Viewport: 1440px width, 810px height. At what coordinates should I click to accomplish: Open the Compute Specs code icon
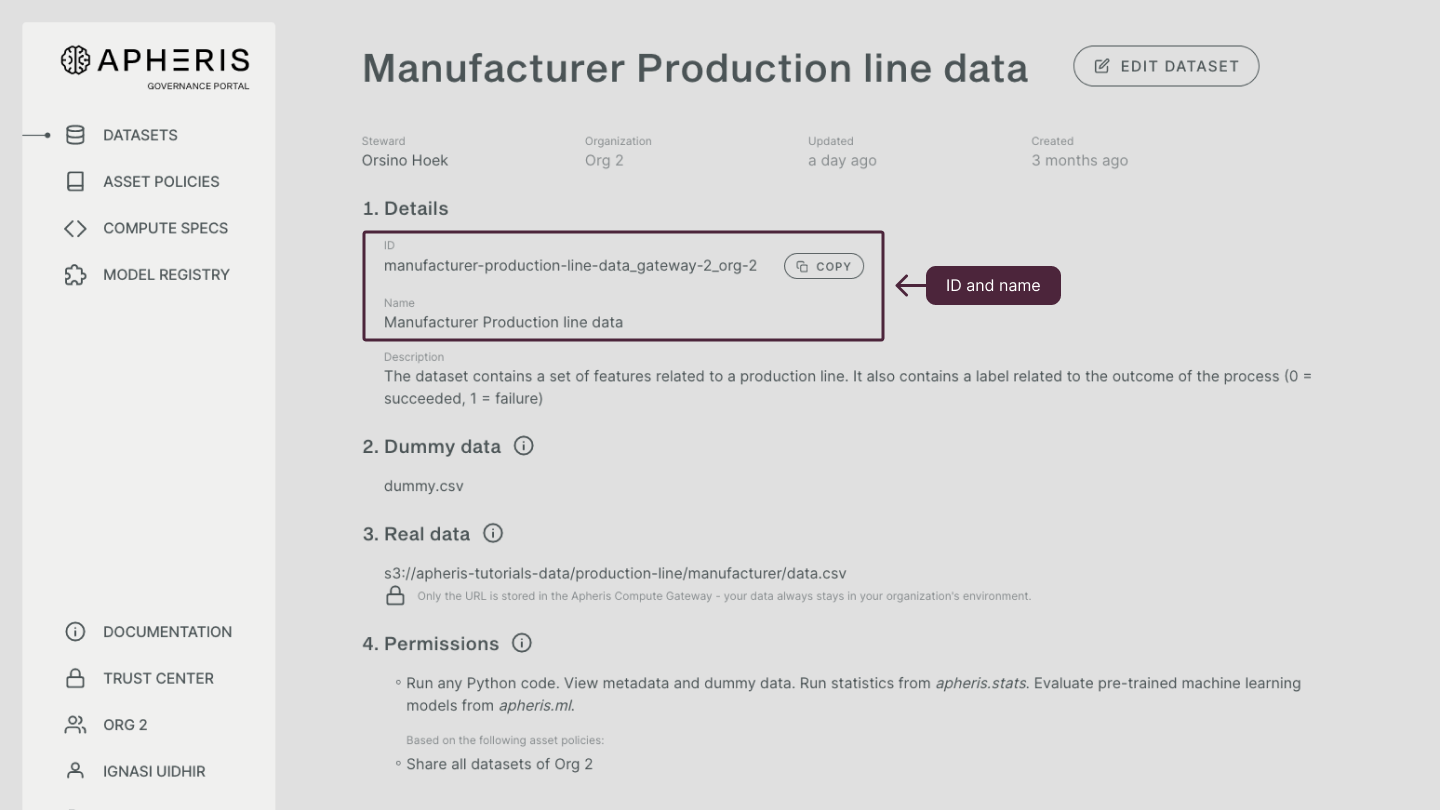click(x=75, y=228)
